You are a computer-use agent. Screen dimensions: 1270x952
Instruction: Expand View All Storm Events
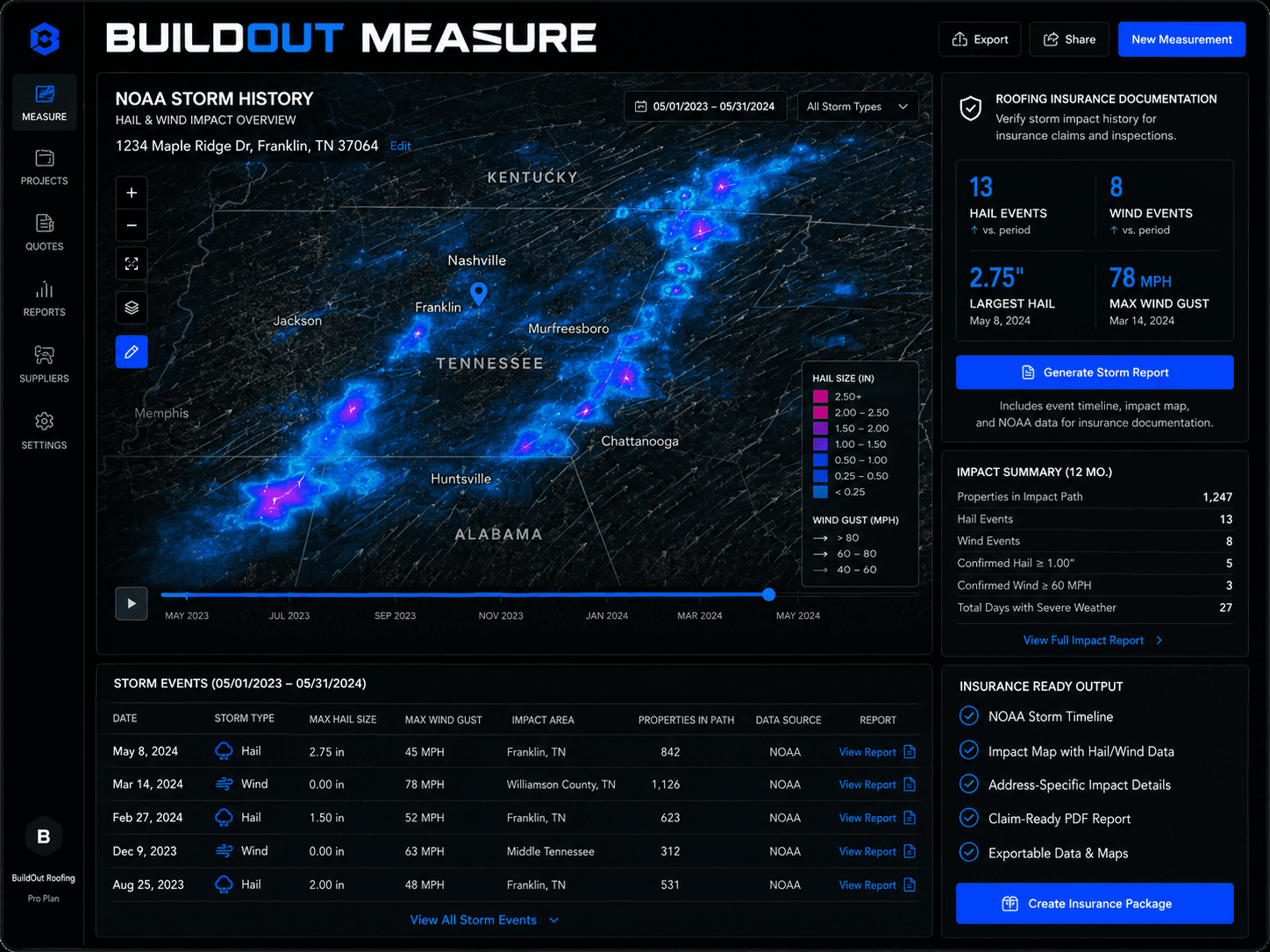pyautogui.click(x=484, y=920)
